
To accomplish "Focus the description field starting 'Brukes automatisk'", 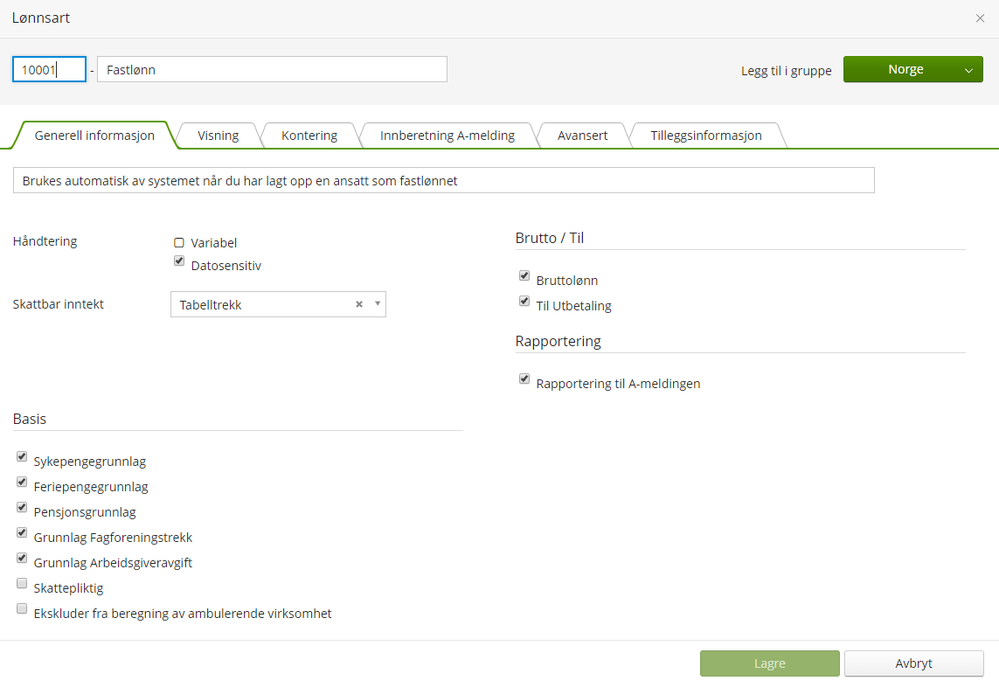I will click(x=443, y=180).
